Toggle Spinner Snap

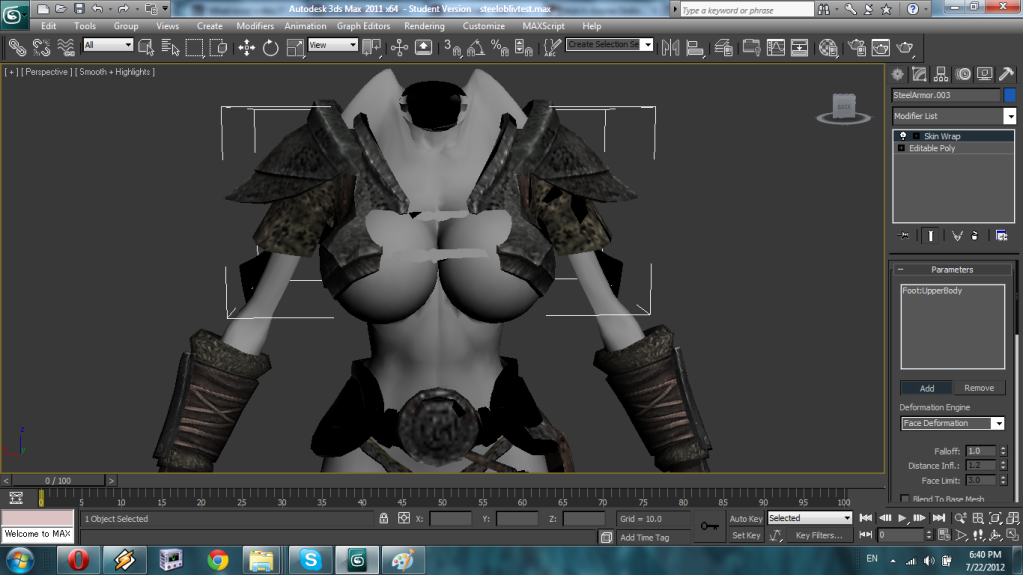(524, 48)
